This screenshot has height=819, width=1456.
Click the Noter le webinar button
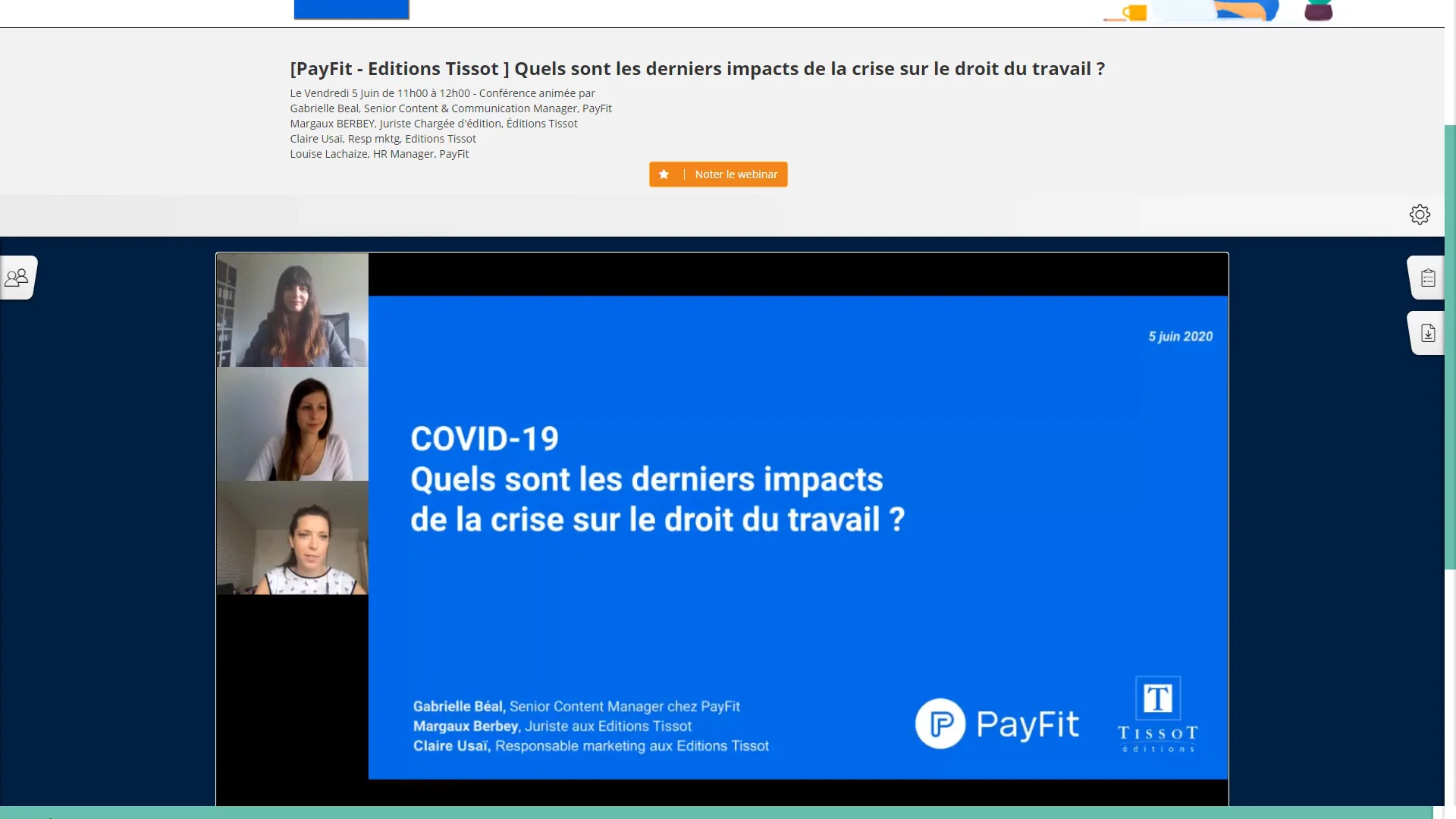[718, 174]
